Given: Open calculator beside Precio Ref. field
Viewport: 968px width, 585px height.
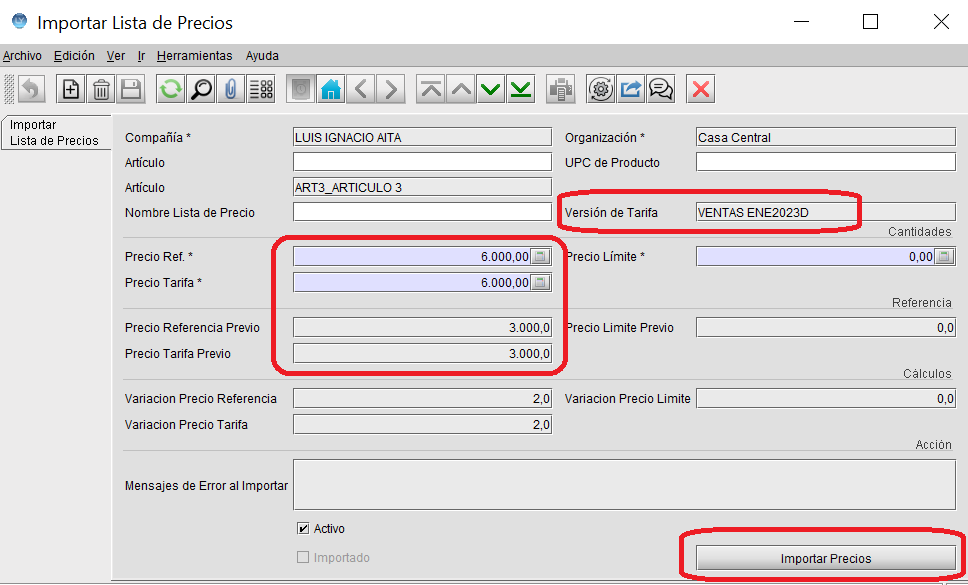Looking at the screenshot, I should pos(541,257).
